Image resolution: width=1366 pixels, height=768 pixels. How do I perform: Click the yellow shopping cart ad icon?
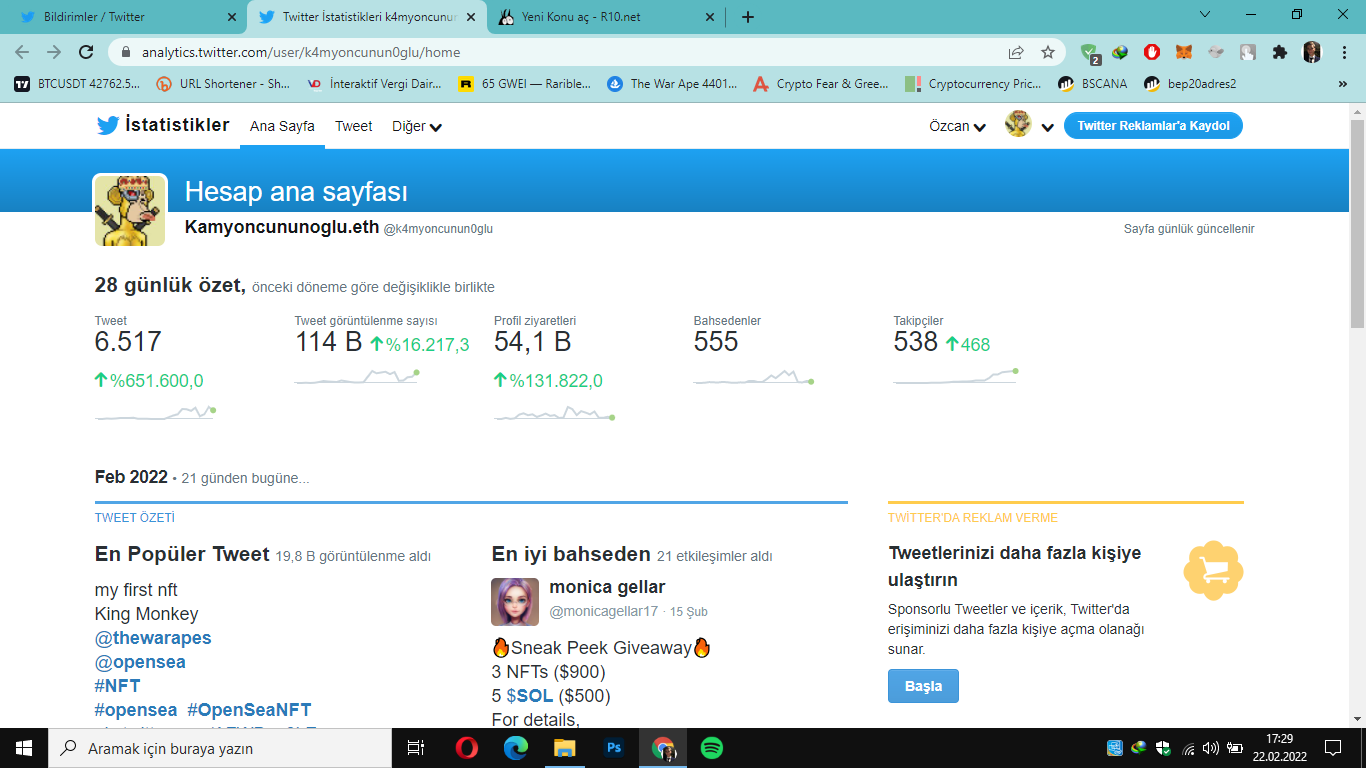[1213, 570]
